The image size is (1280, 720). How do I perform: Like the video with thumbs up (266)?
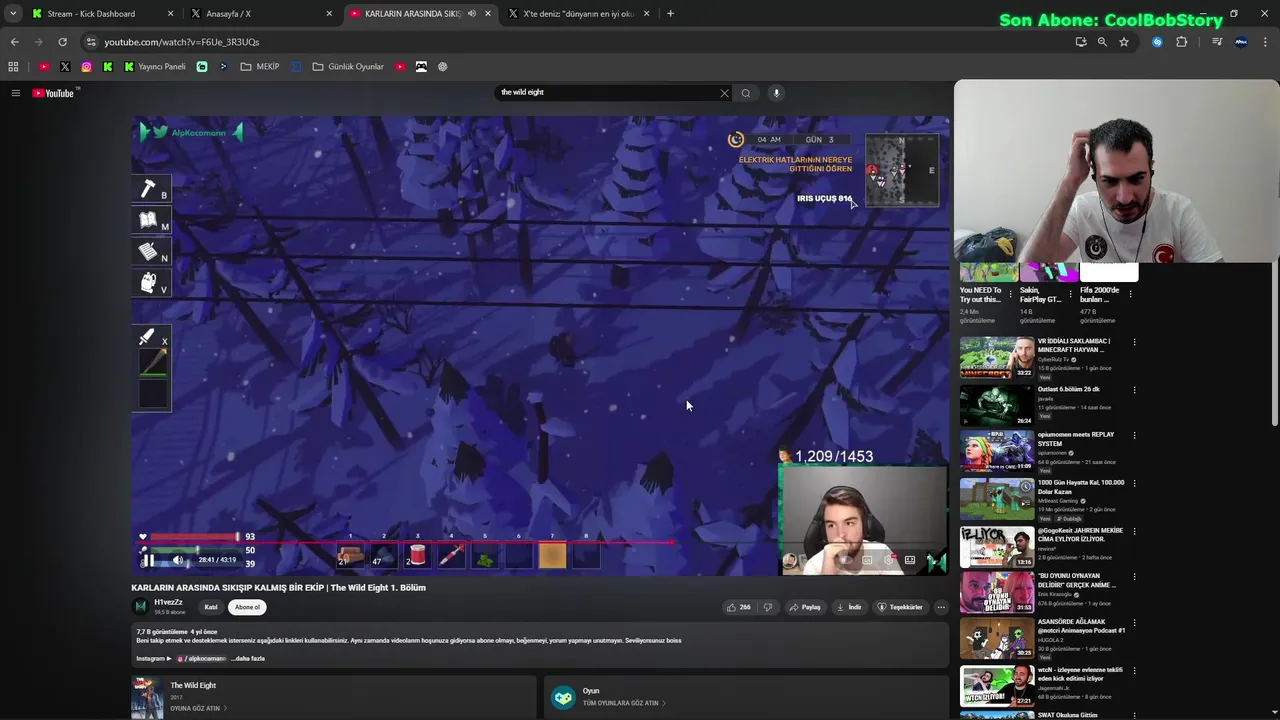[x=739, y=607]
